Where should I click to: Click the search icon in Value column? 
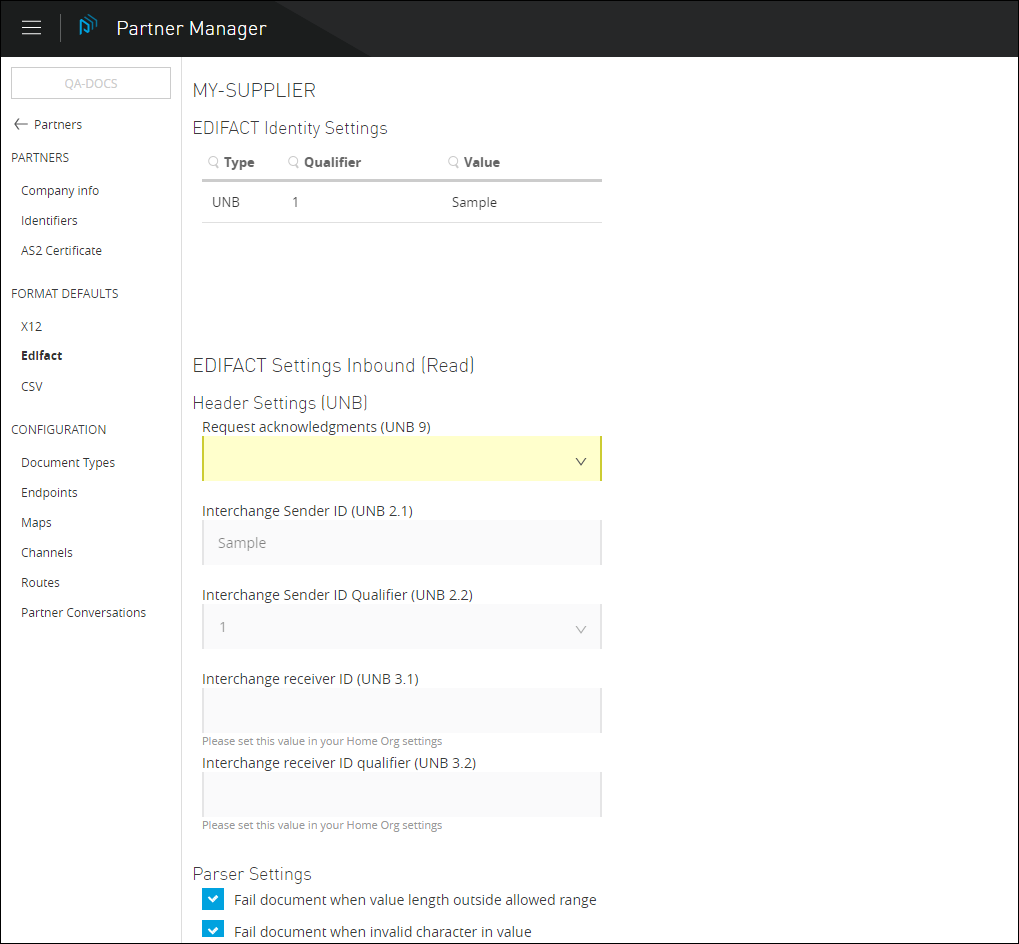click(453, 162)
